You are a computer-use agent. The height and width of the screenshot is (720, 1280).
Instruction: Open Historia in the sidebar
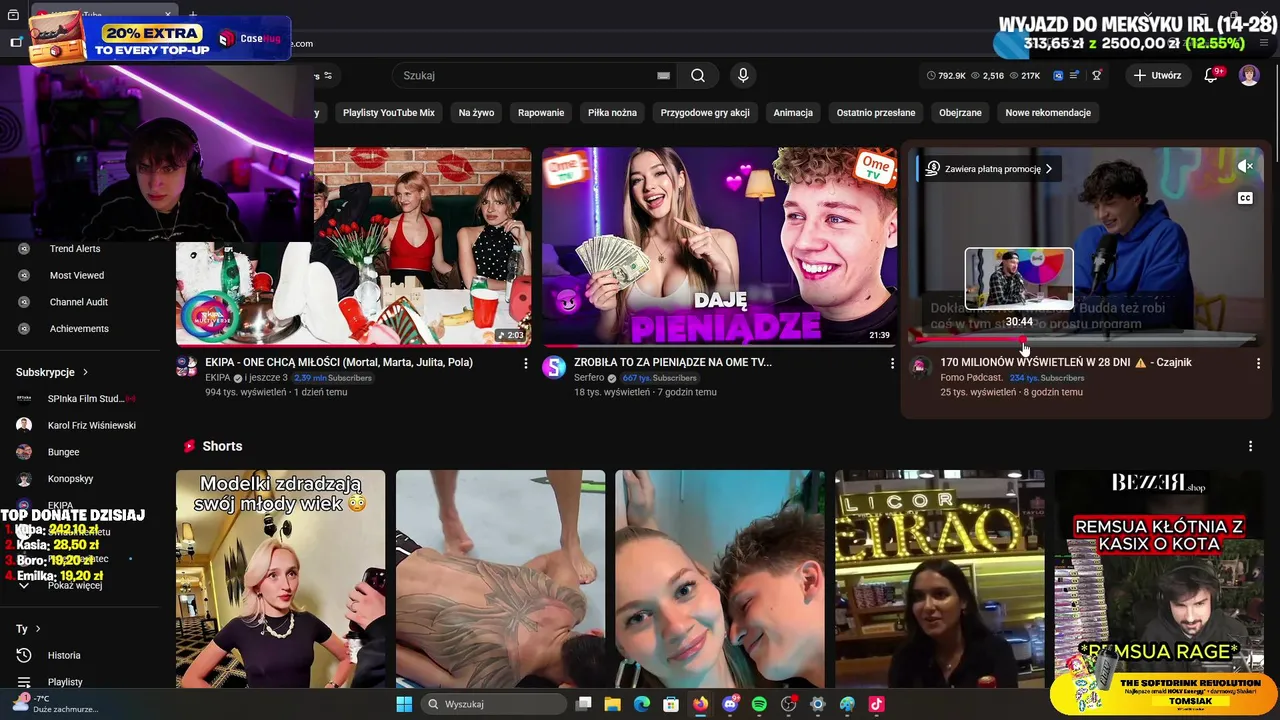tap(64, 656)
